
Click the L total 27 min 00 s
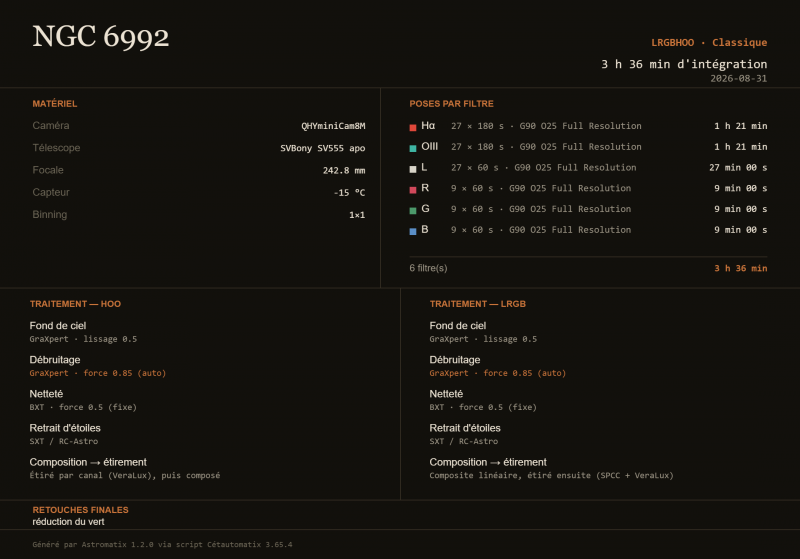coord(738,168)
